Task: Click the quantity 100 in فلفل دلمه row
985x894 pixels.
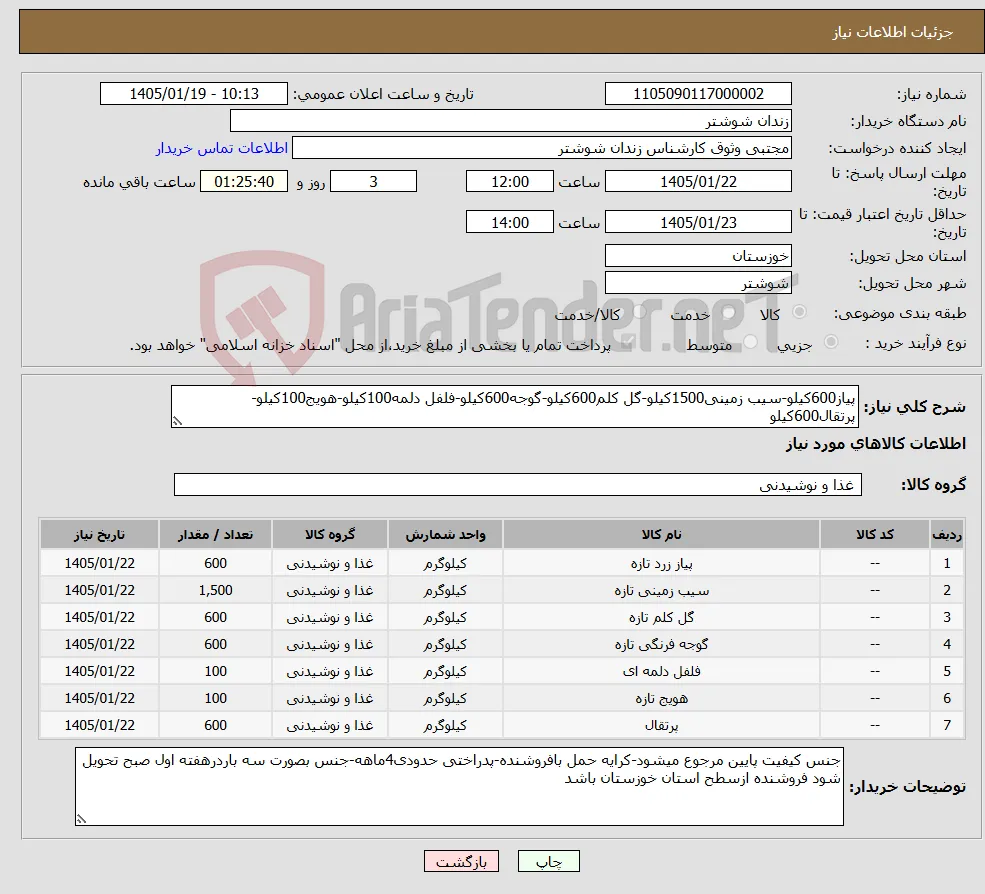Action: click(215, 672)
